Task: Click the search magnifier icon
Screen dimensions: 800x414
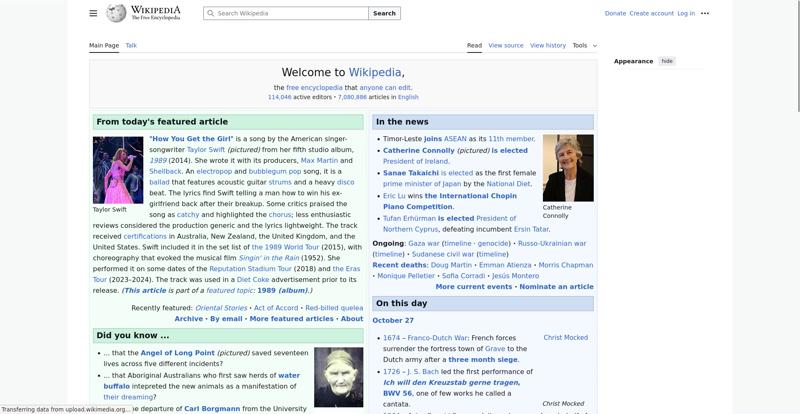Action: coord(210,13)
